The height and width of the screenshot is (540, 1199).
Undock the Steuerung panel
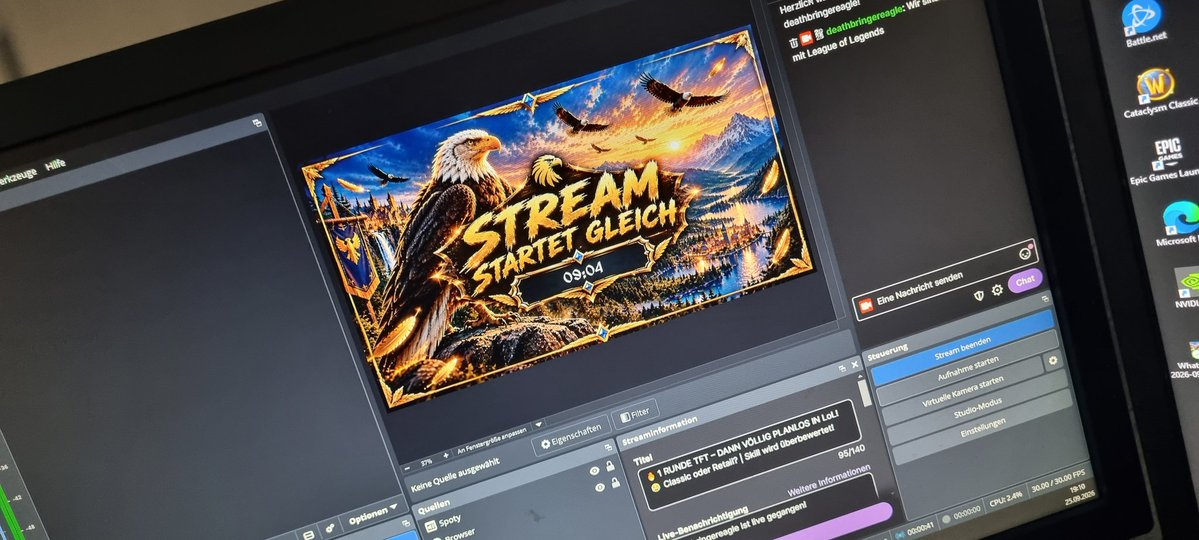tap(1047, 300)
